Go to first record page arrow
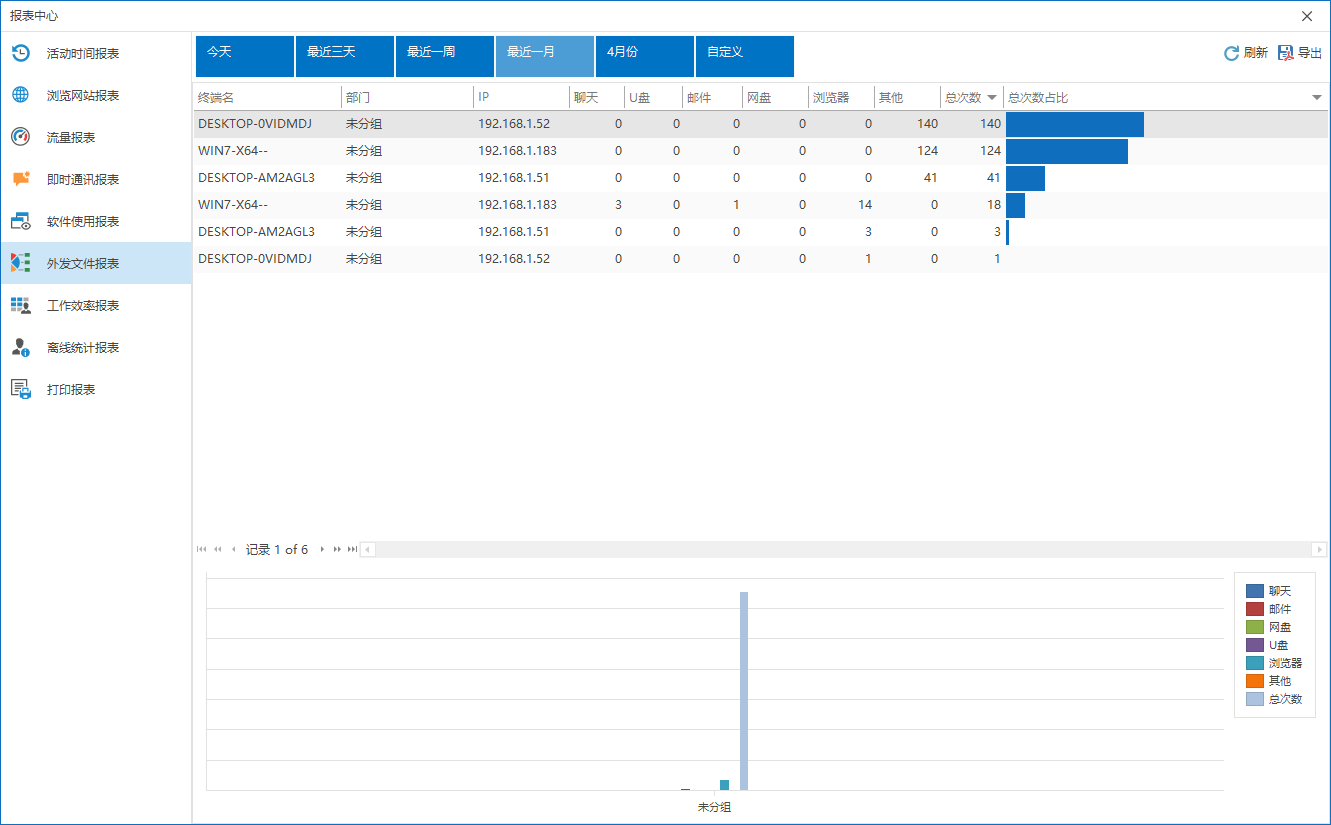This screenshot has width=1331, height=825. 202,549
